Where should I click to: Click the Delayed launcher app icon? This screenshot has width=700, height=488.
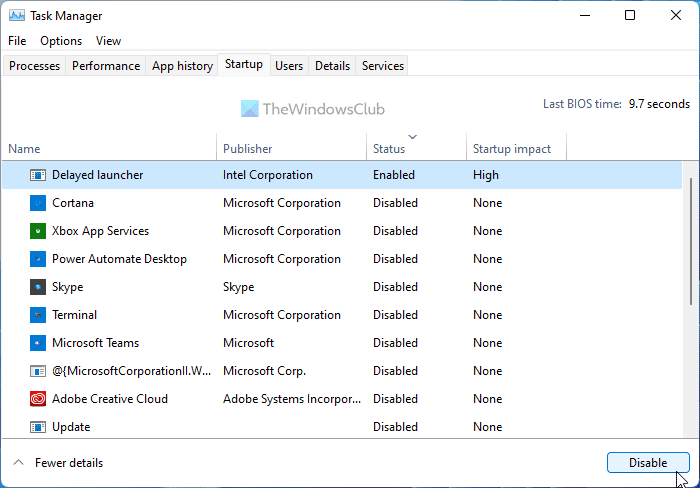click(38, 175)
